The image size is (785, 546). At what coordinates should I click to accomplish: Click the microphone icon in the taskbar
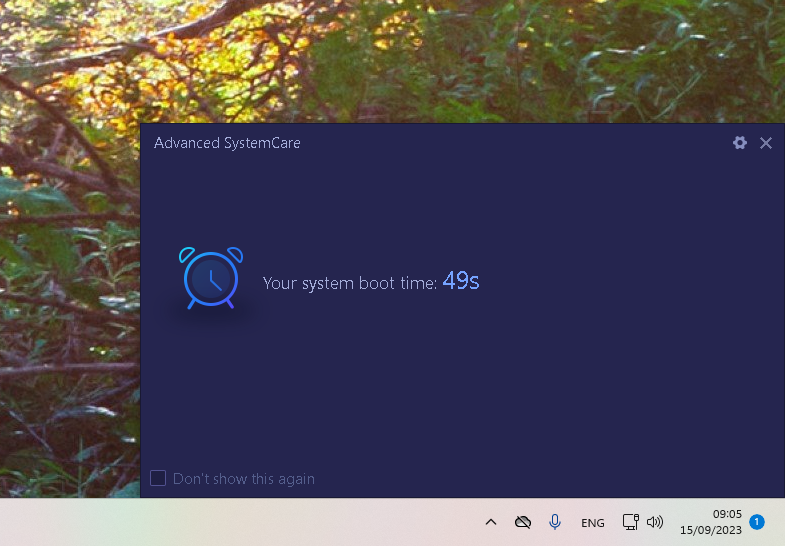click(x=555, y=522)
